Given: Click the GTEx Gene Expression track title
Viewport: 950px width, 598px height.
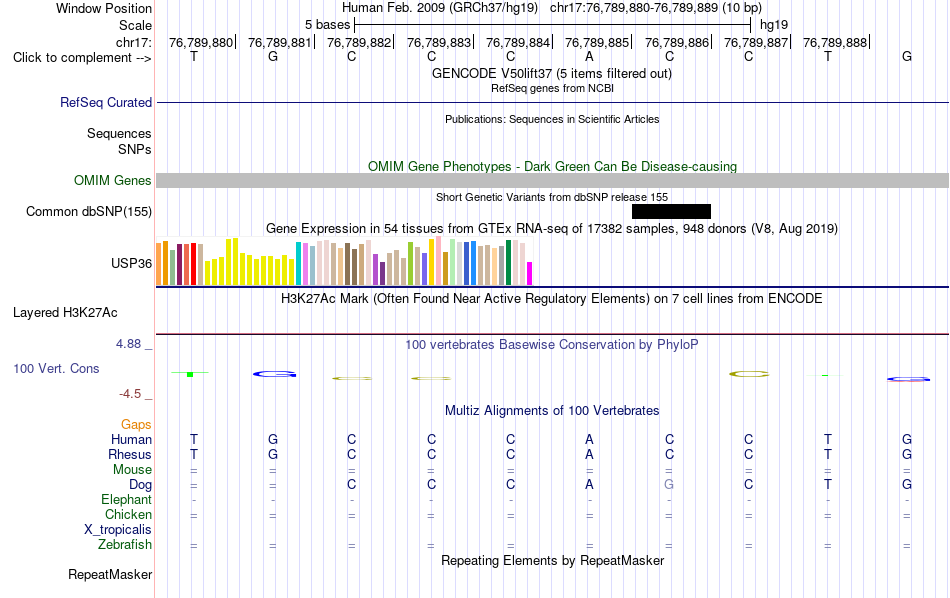Looking at the screenshot, I should point(552,228).
